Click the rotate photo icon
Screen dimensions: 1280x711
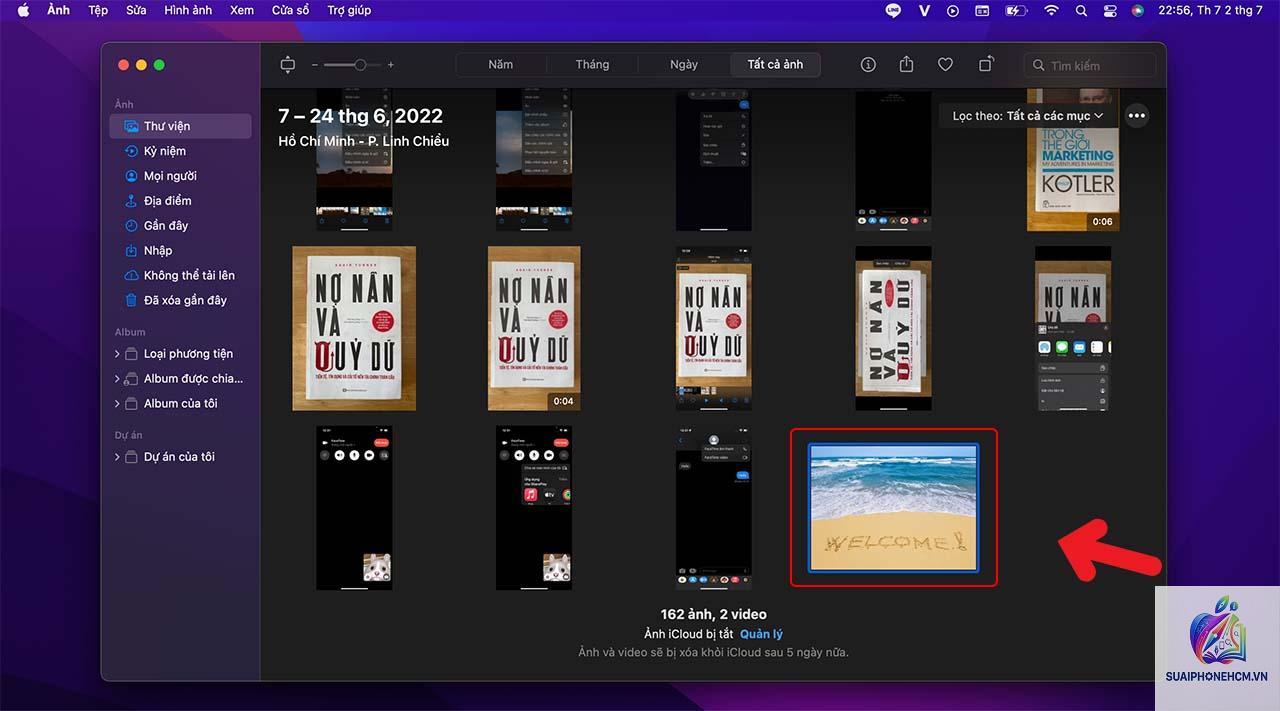pos(986,64)
